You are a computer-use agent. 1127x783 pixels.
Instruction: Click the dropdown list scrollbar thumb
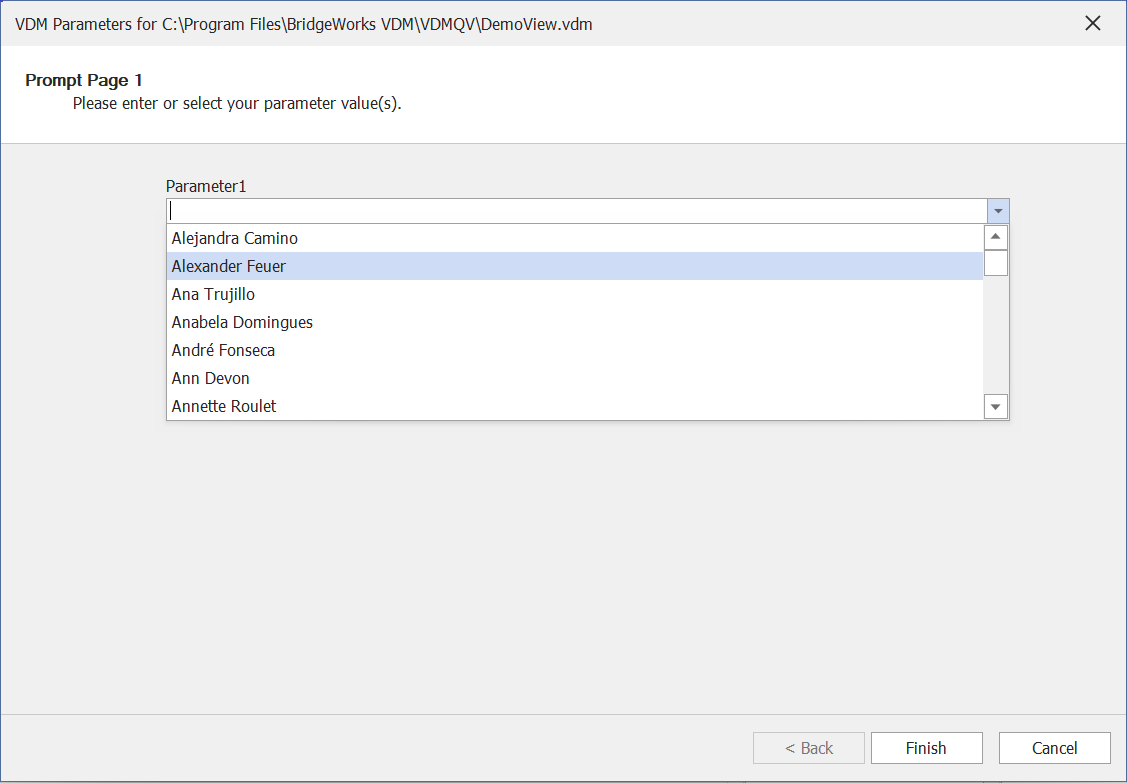[x=995, y=263]
